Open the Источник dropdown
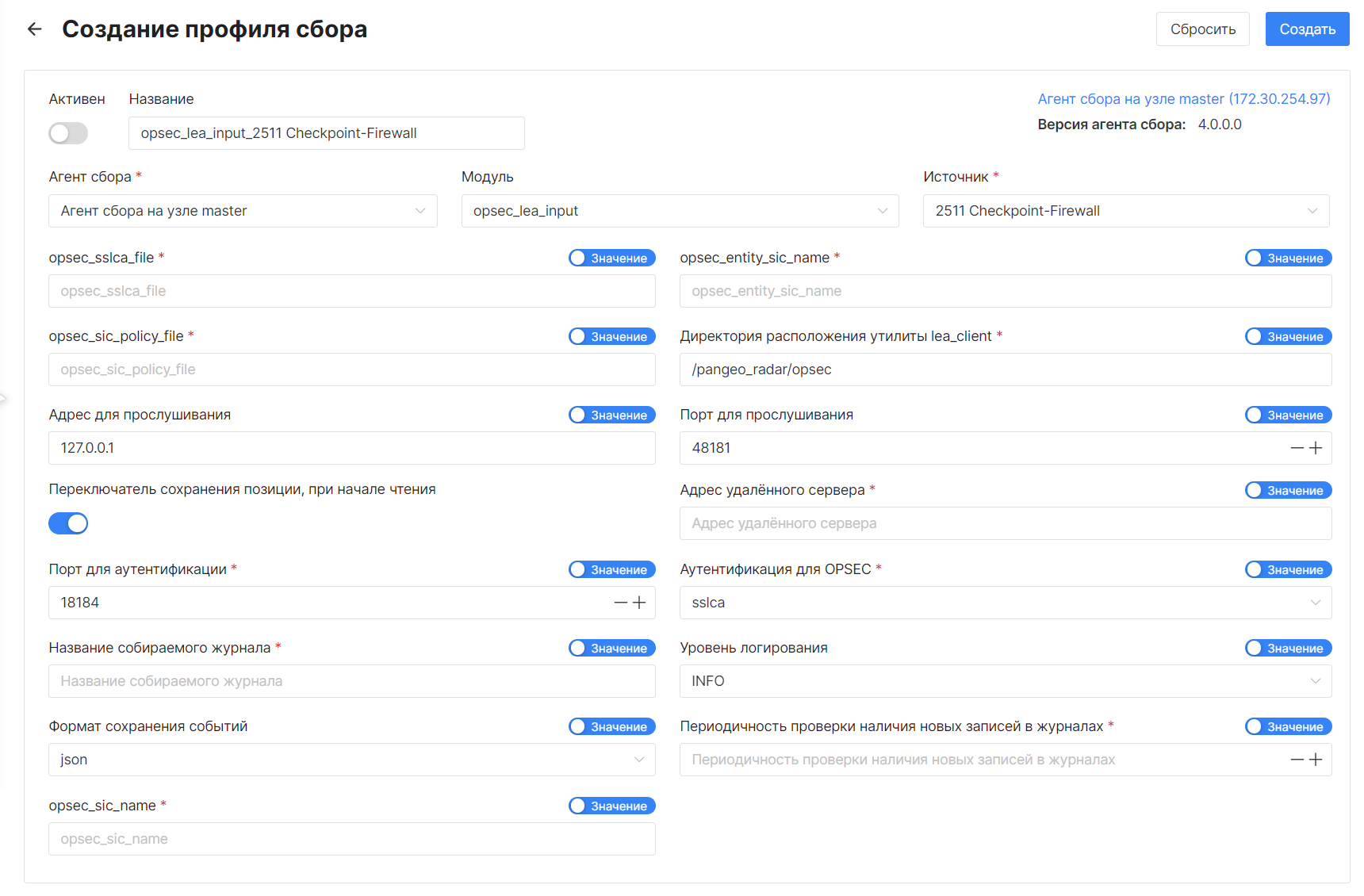 click(1126, 211)
